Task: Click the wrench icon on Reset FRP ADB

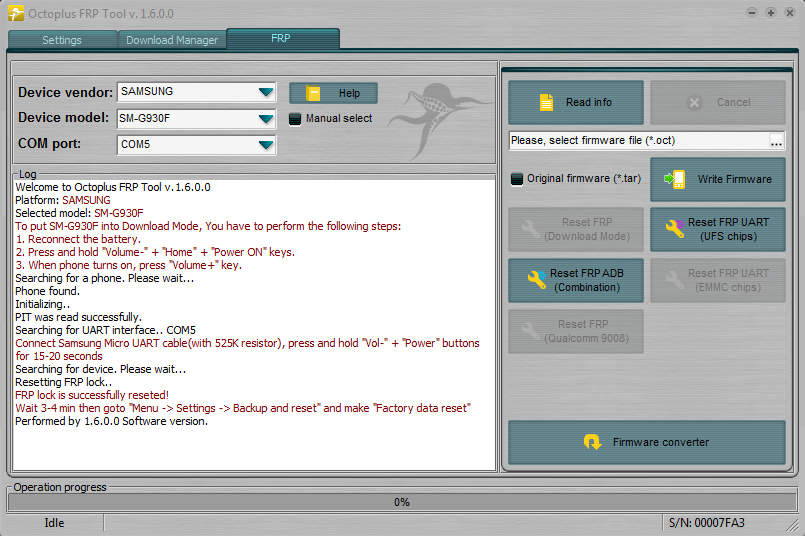Action: (537, 279)
